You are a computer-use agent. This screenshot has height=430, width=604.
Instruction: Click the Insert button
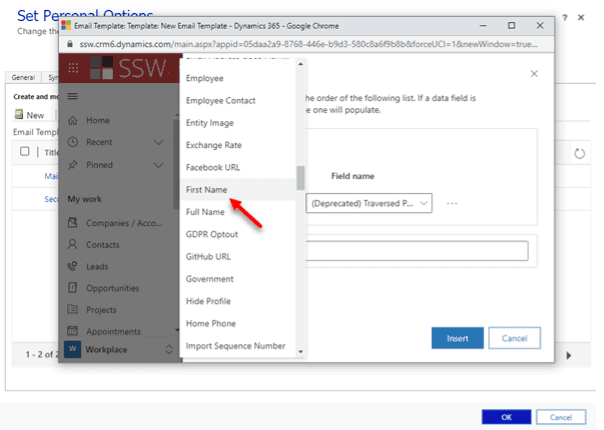pyautogui.click(x=457, y=338)
